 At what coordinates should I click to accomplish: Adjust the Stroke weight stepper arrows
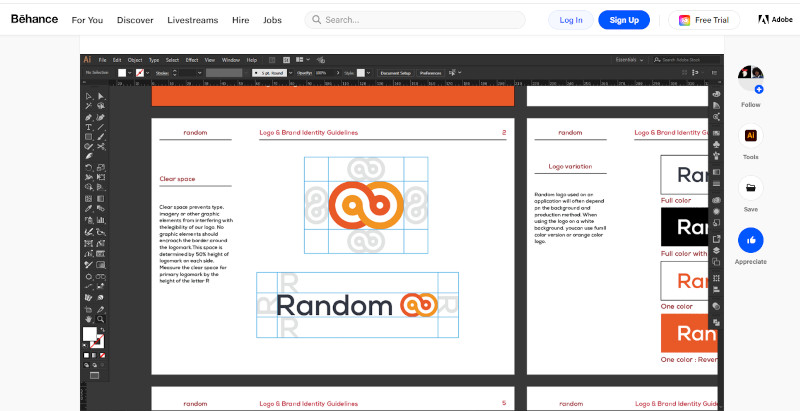tap(174, 73)
